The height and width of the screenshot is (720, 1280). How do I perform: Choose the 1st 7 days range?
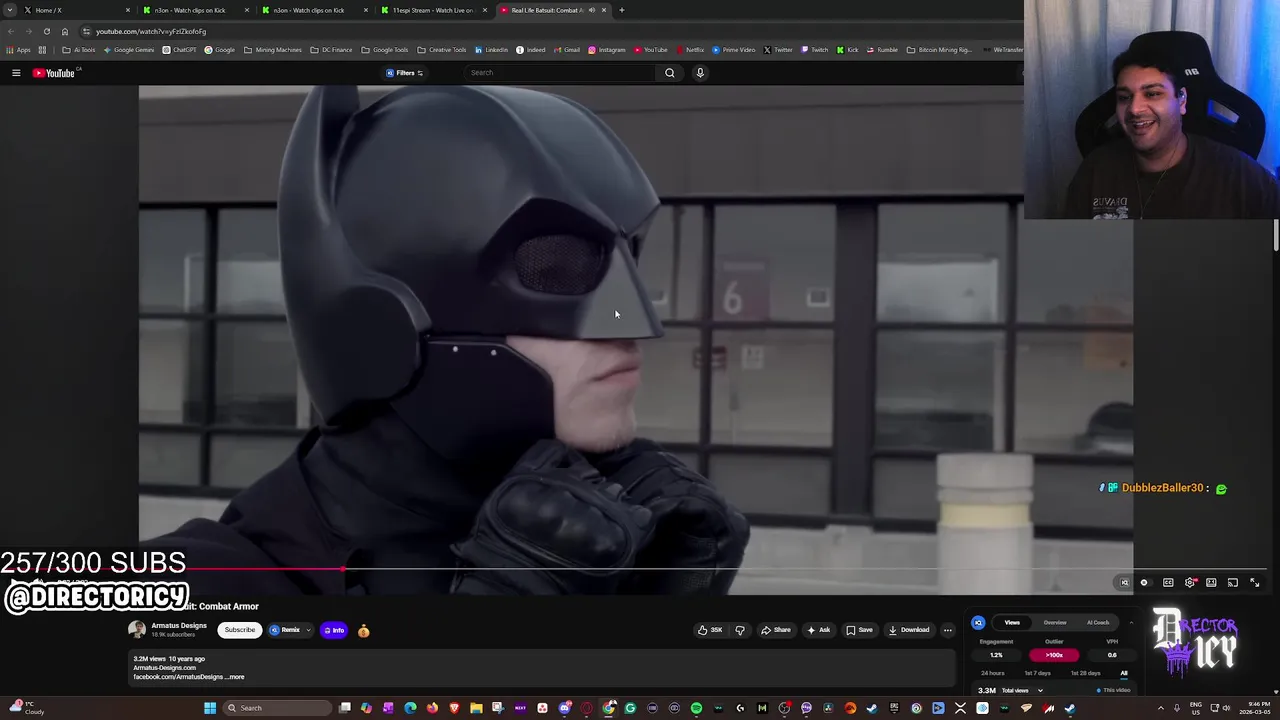(x=1038, y=673)
